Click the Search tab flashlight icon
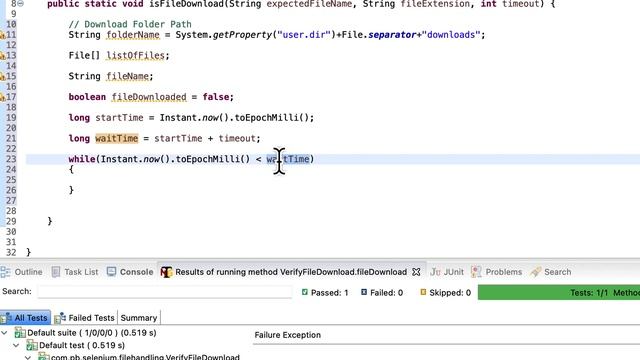This screenshot has height=360, width=640. click(x=536, y=272)
